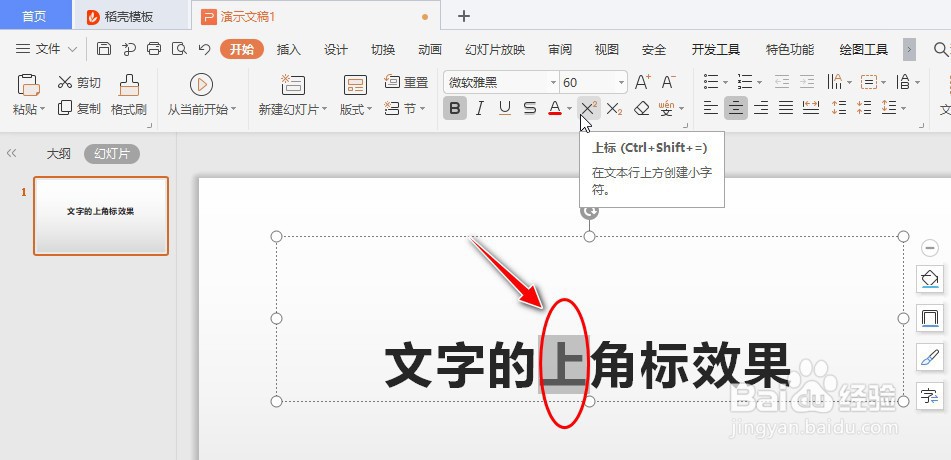Click decrease paragraph spacing icon
Viewport: 951px width, 460px height.
[864, 108]
